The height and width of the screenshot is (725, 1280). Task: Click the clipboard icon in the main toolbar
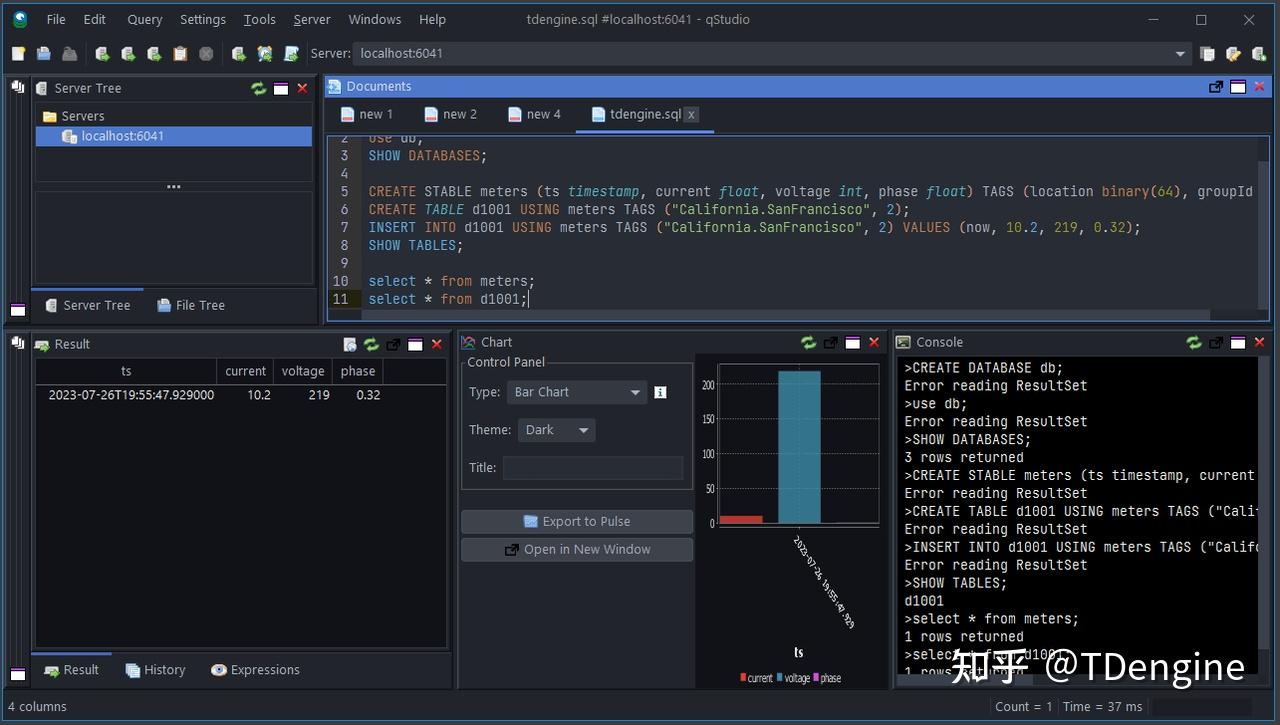click(180, 54)
